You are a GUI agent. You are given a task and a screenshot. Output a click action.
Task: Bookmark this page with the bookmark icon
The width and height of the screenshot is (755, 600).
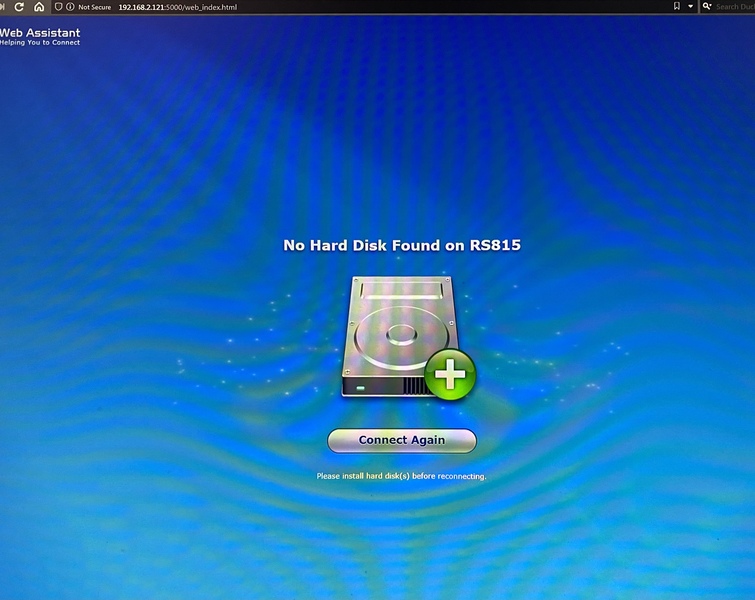[x=677, y=6]
